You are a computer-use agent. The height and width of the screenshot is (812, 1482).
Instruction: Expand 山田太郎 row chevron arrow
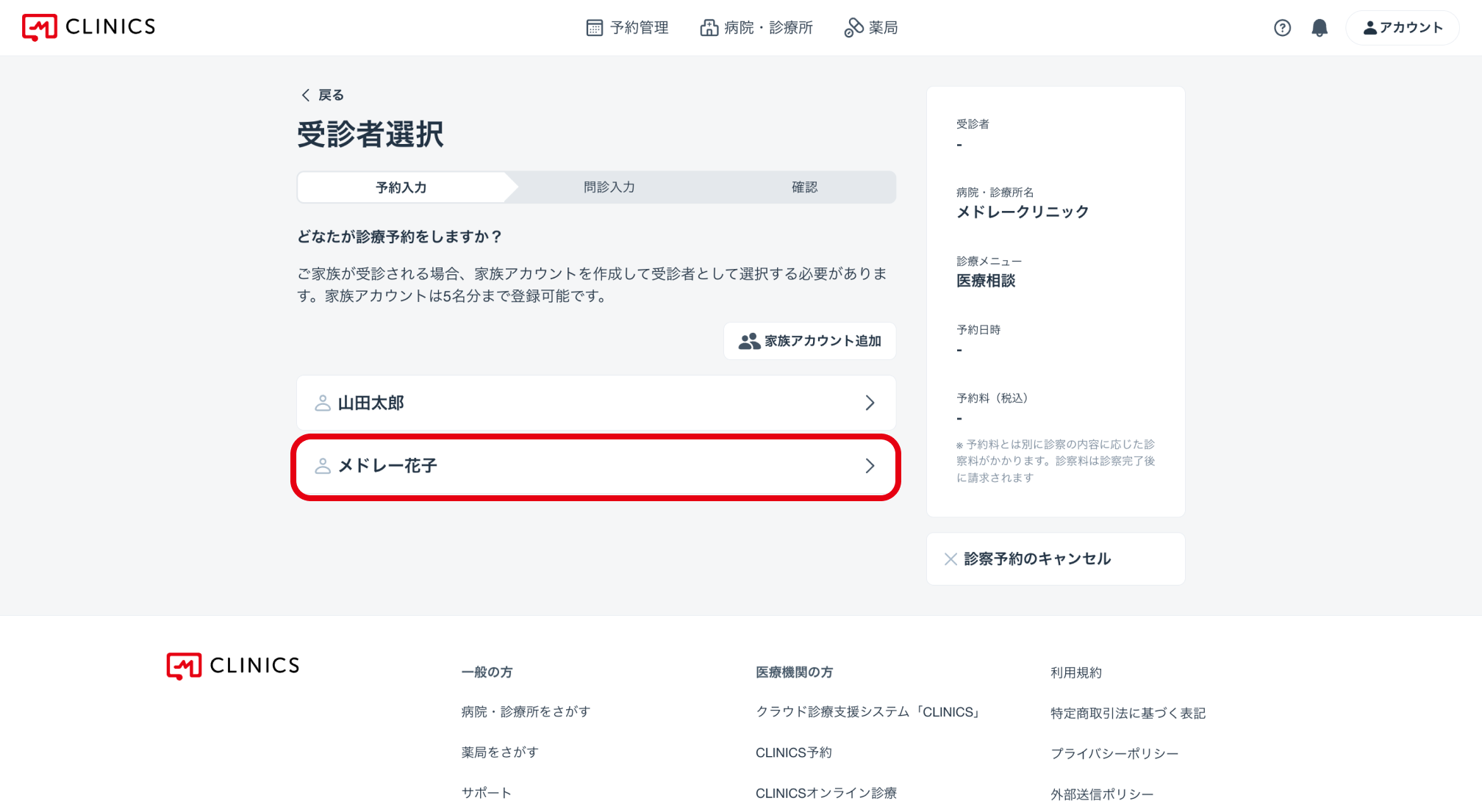(x=870, y=403)
